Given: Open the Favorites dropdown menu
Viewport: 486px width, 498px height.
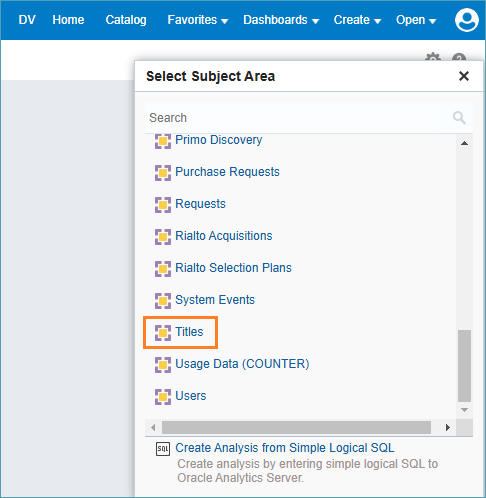Looking at the screenshot, I should pos(198,20).
